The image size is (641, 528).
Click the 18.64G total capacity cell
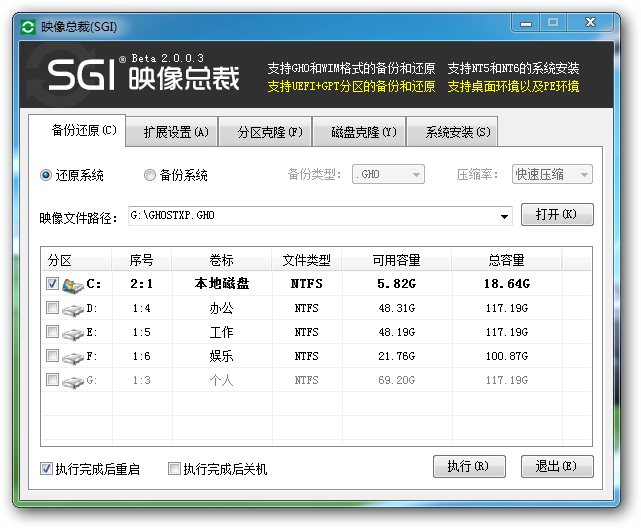[507, 284]
